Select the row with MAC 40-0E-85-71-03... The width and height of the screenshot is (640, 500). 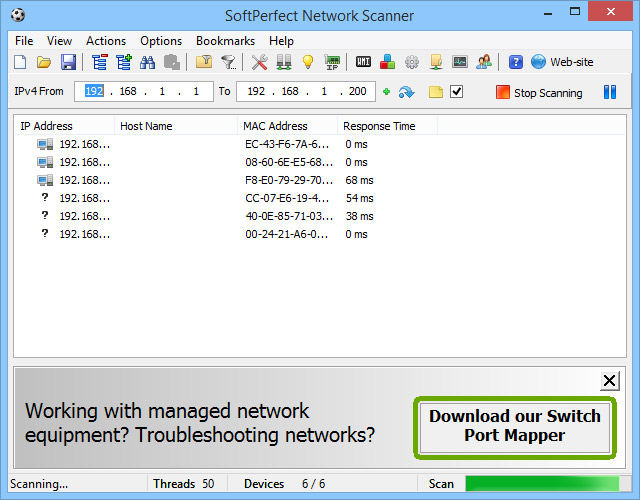pos(320,216)
